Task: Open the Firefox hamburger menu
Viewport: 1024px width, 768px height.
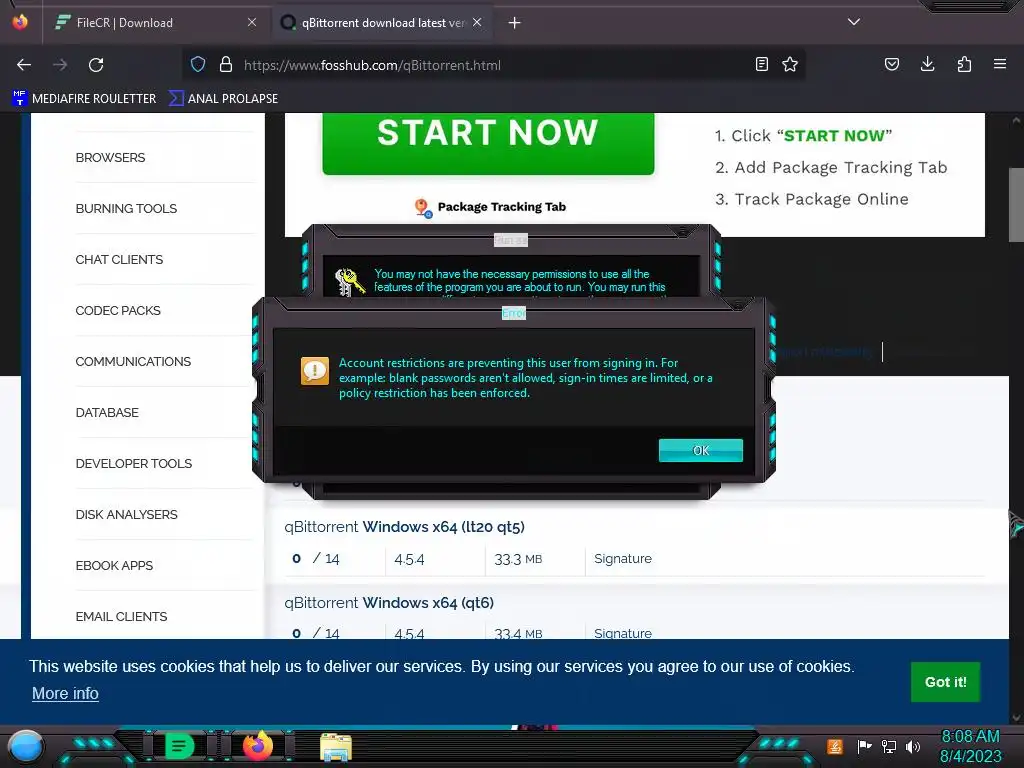Action: click(1000, 64)
